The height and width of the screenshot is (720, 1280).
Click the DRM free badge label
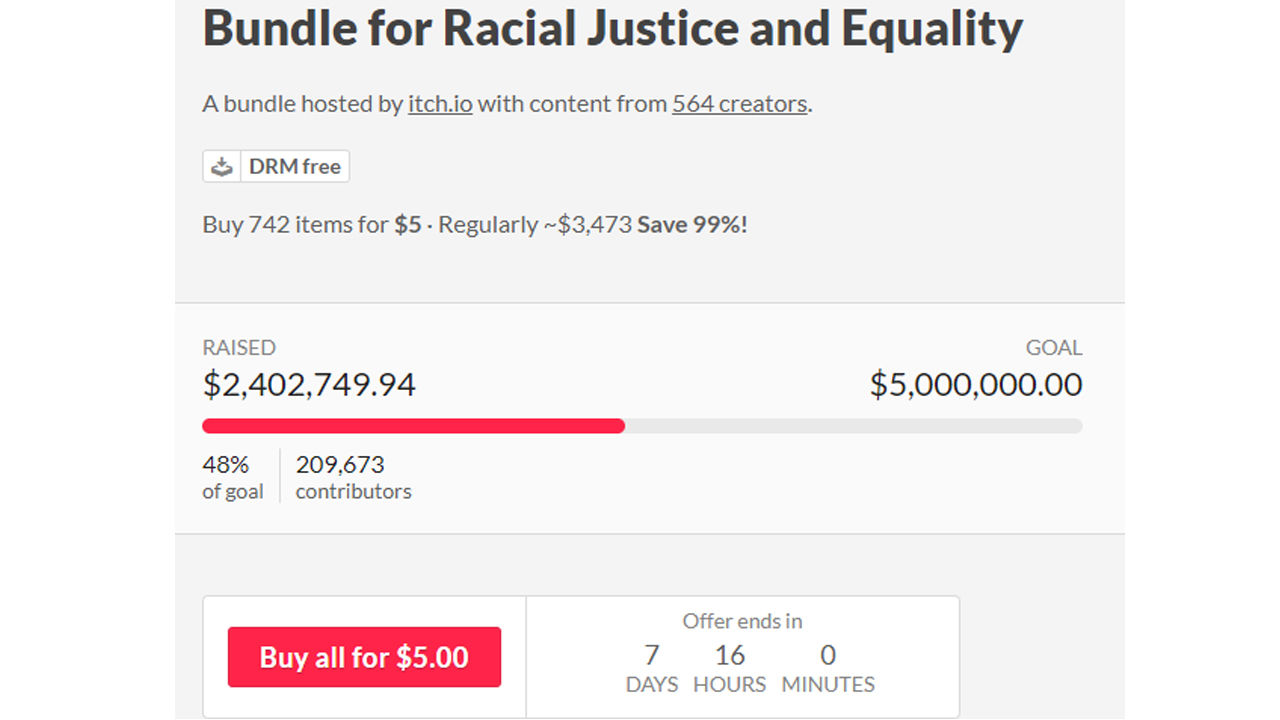(295, 167)
